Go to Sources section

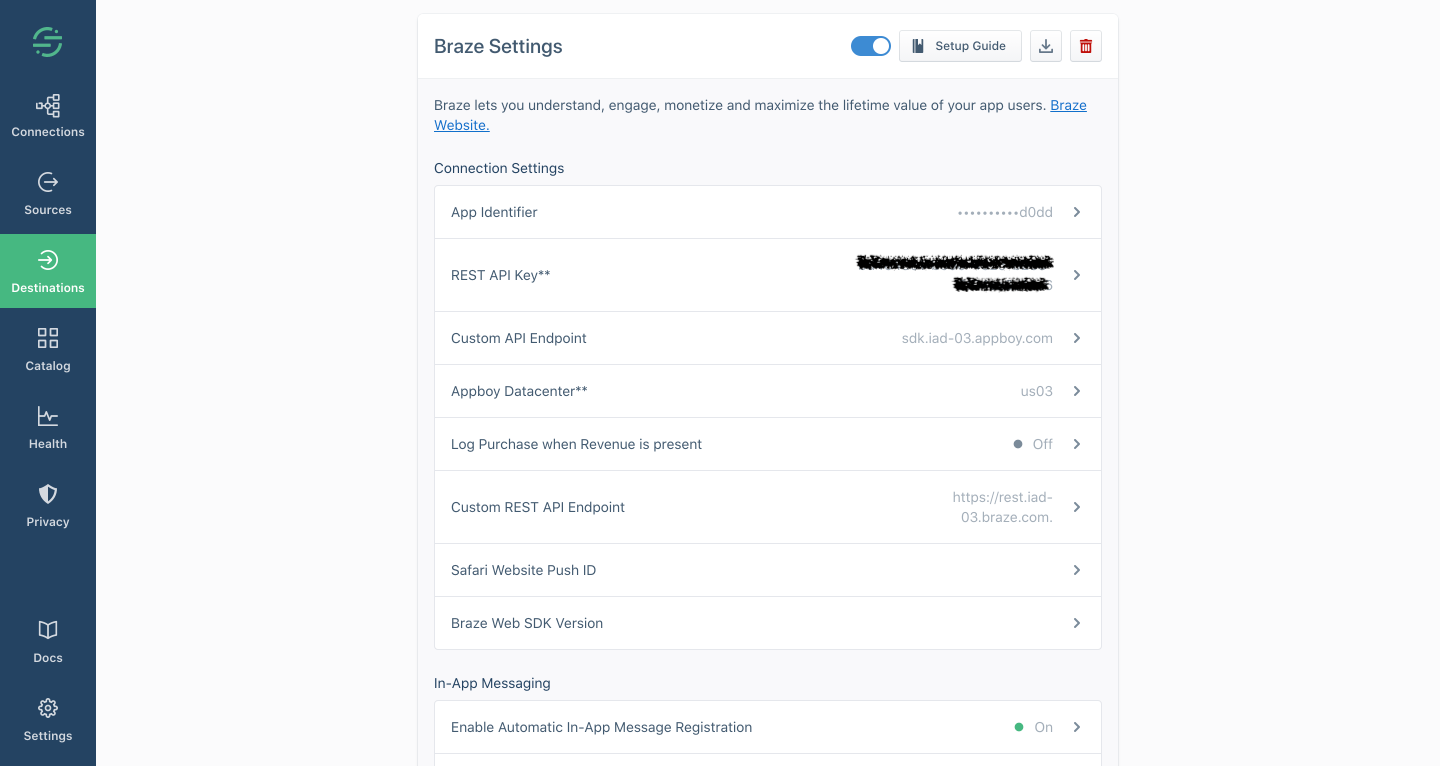[x=48, y=193]
